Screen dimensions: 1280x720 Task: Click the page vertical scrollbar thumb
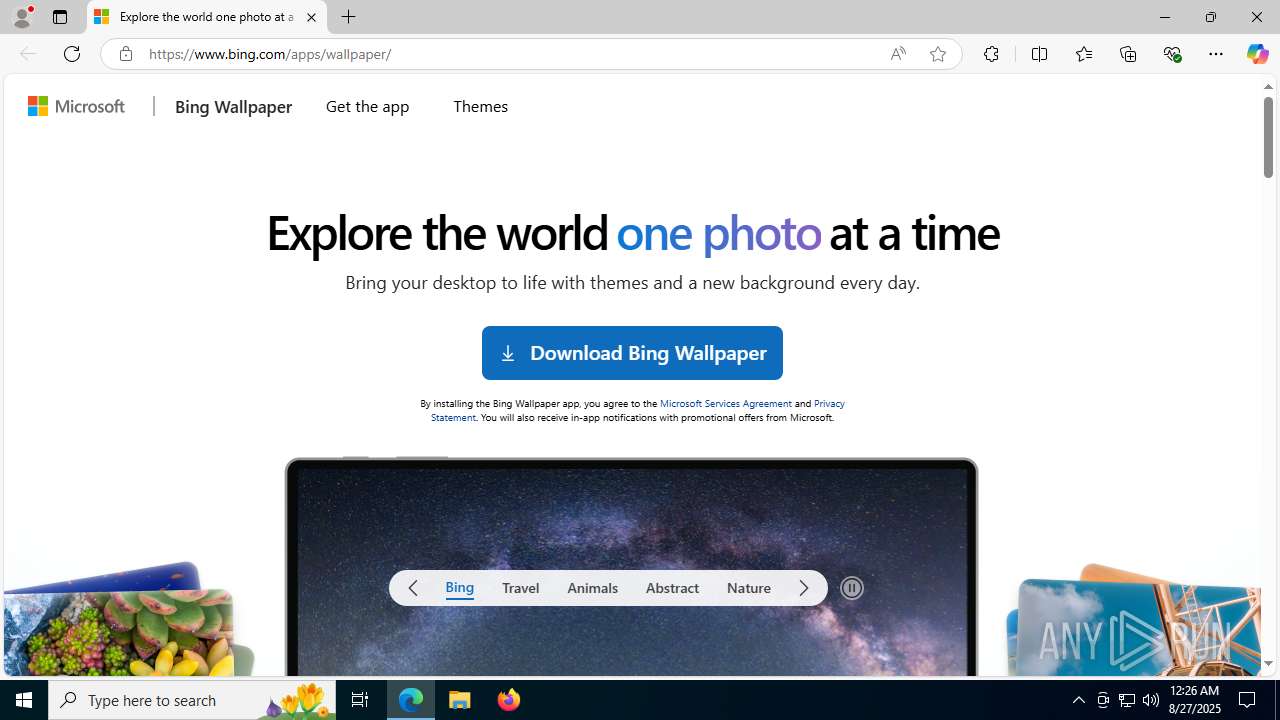[x=1268, y=138]
